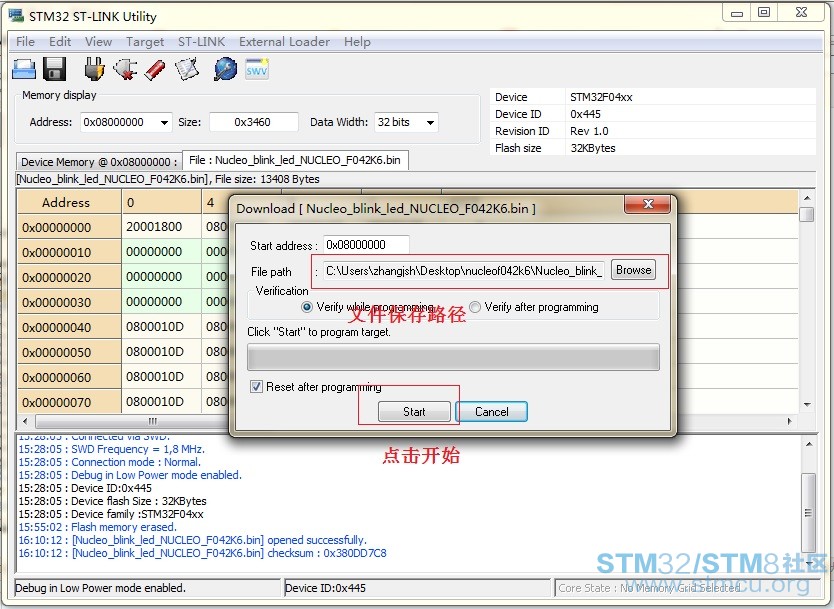Viewport: 834px width, 609px height.
Task: Open the Help menu
Action: tap(357, 41)
